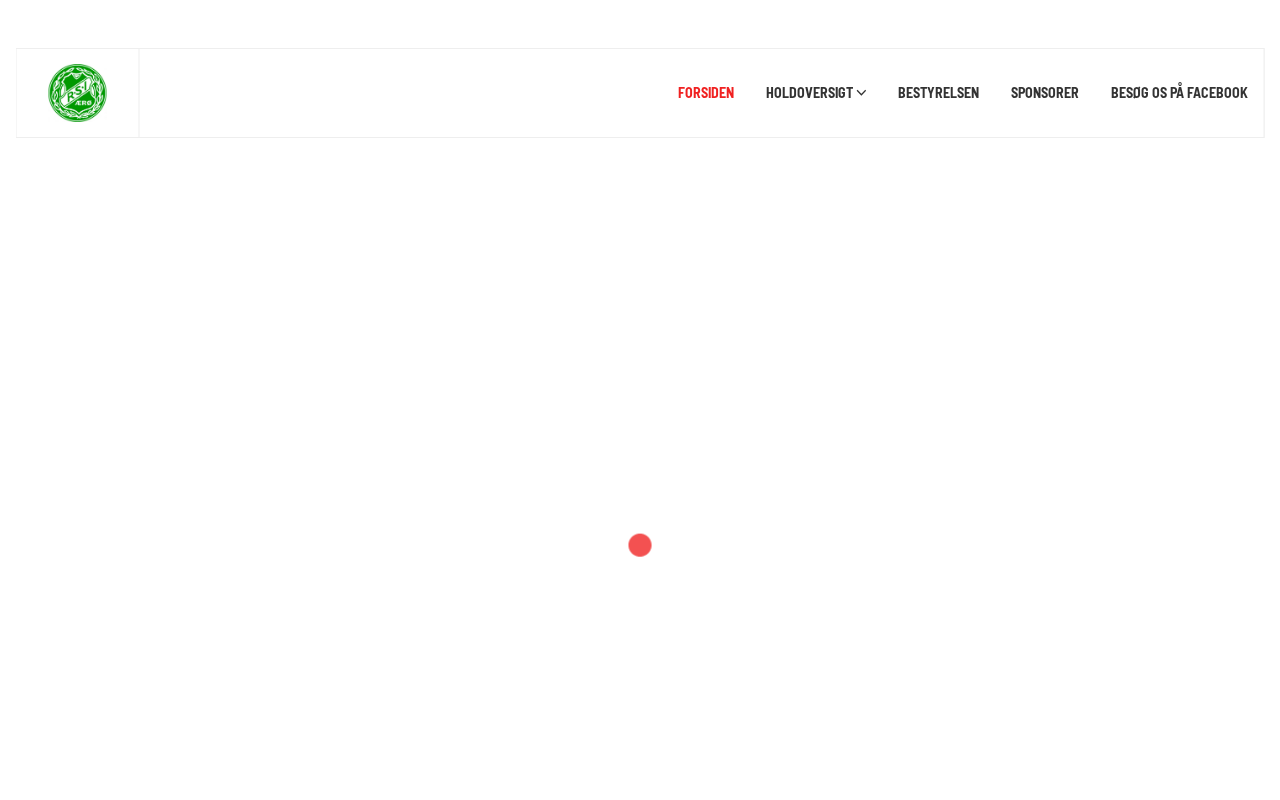Select the Sponsorer navigation item
Viewport: 1280px width, 800px height.
(1045, 93)
